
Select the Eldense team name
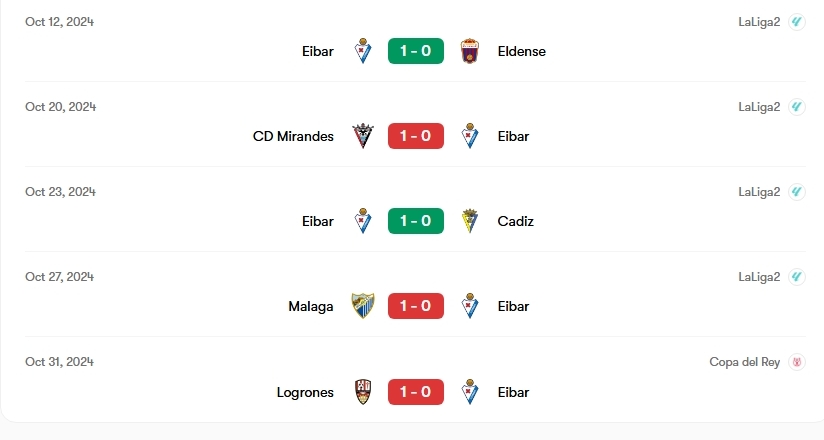(521, 51)
